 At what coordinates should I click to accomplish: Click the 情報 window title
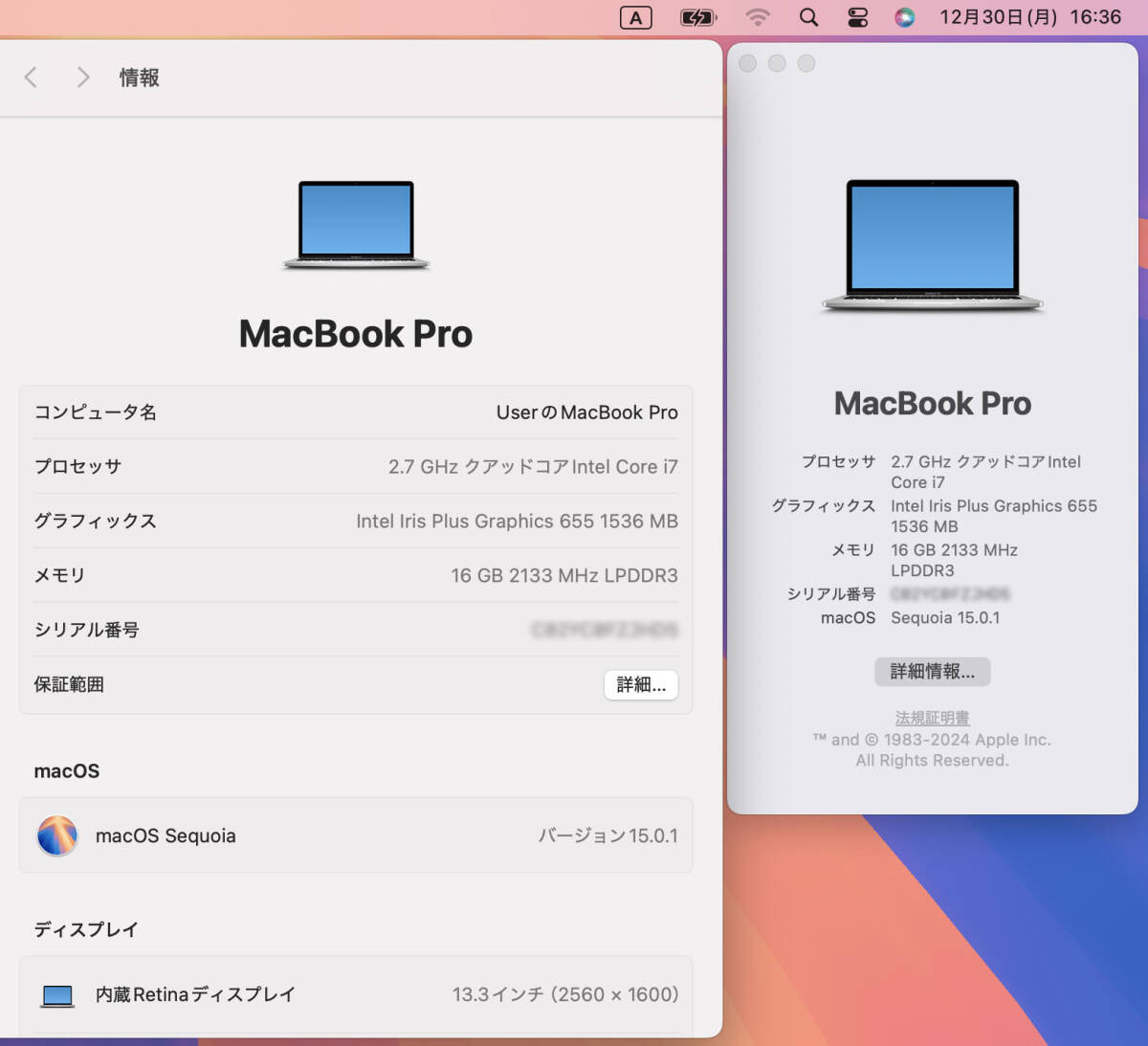[140, 78]
